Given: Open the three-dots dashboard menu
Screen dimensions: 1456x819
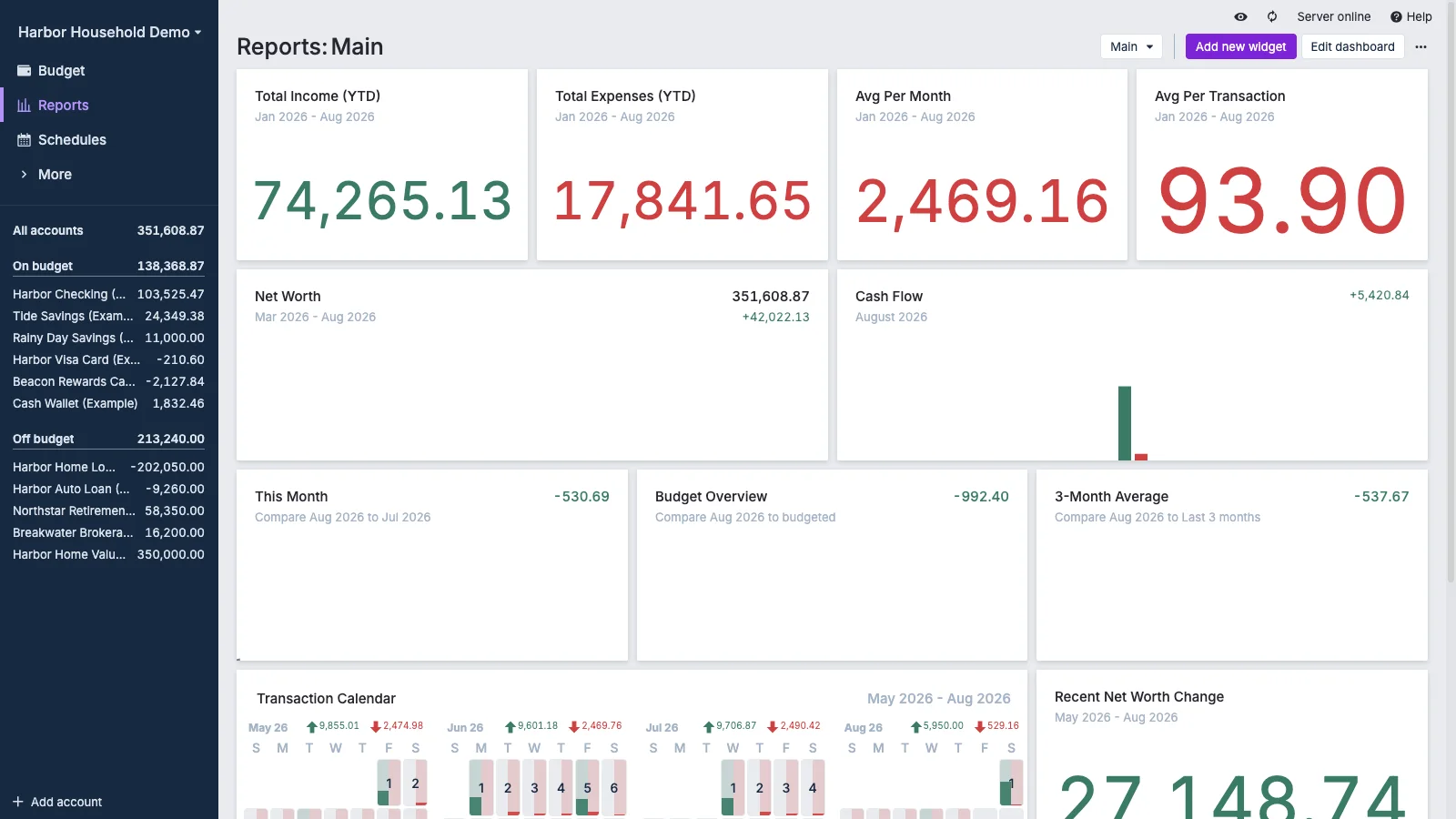Looking at the screenshot, I should [1421, 46].
